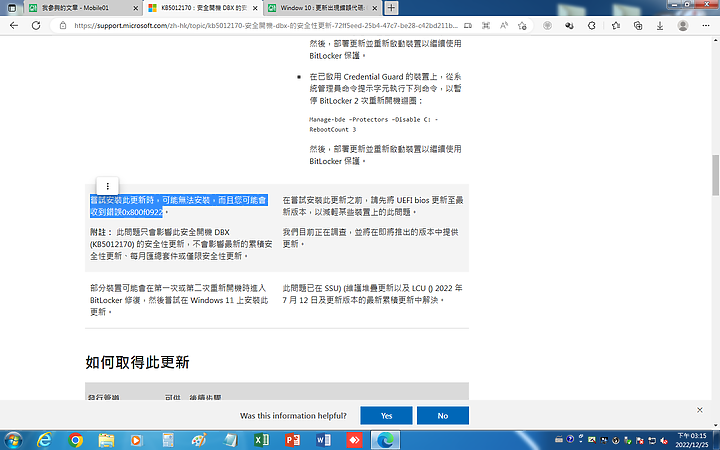Open a new browser tab
Image resolution: width=720 pixels, height=450 pixels.
[x=391, y=8]
